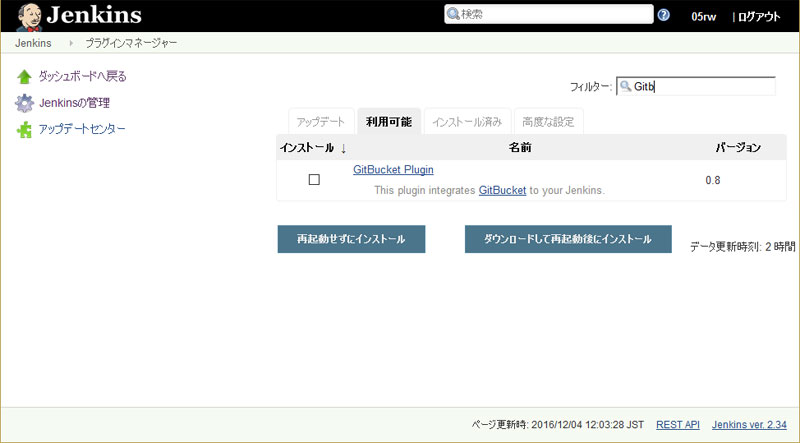
Task: Go to ダッシュボードへ戻る link
Action: (x=83, y=77)
